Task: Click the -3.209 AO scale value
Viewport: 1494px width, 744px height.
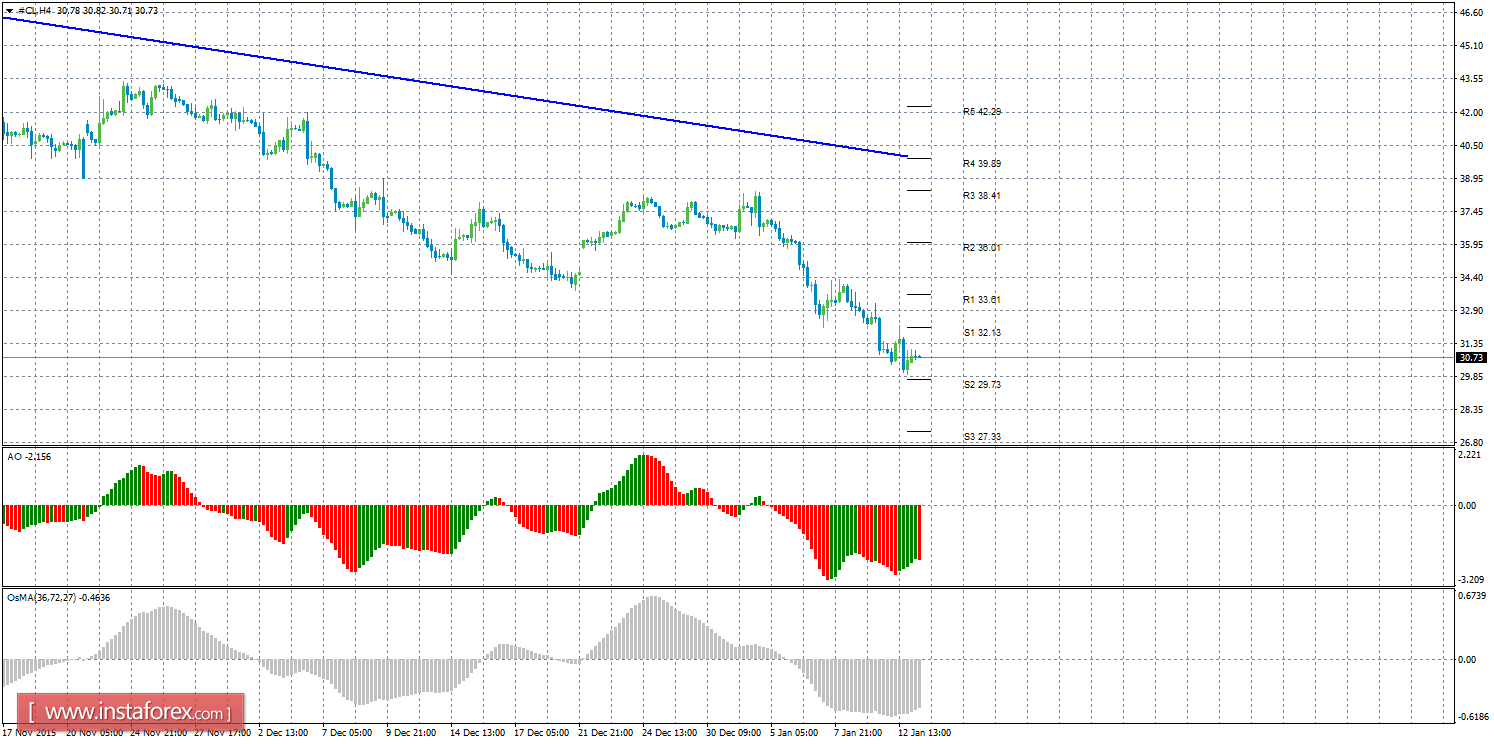Action: [x=1469, y=580]
